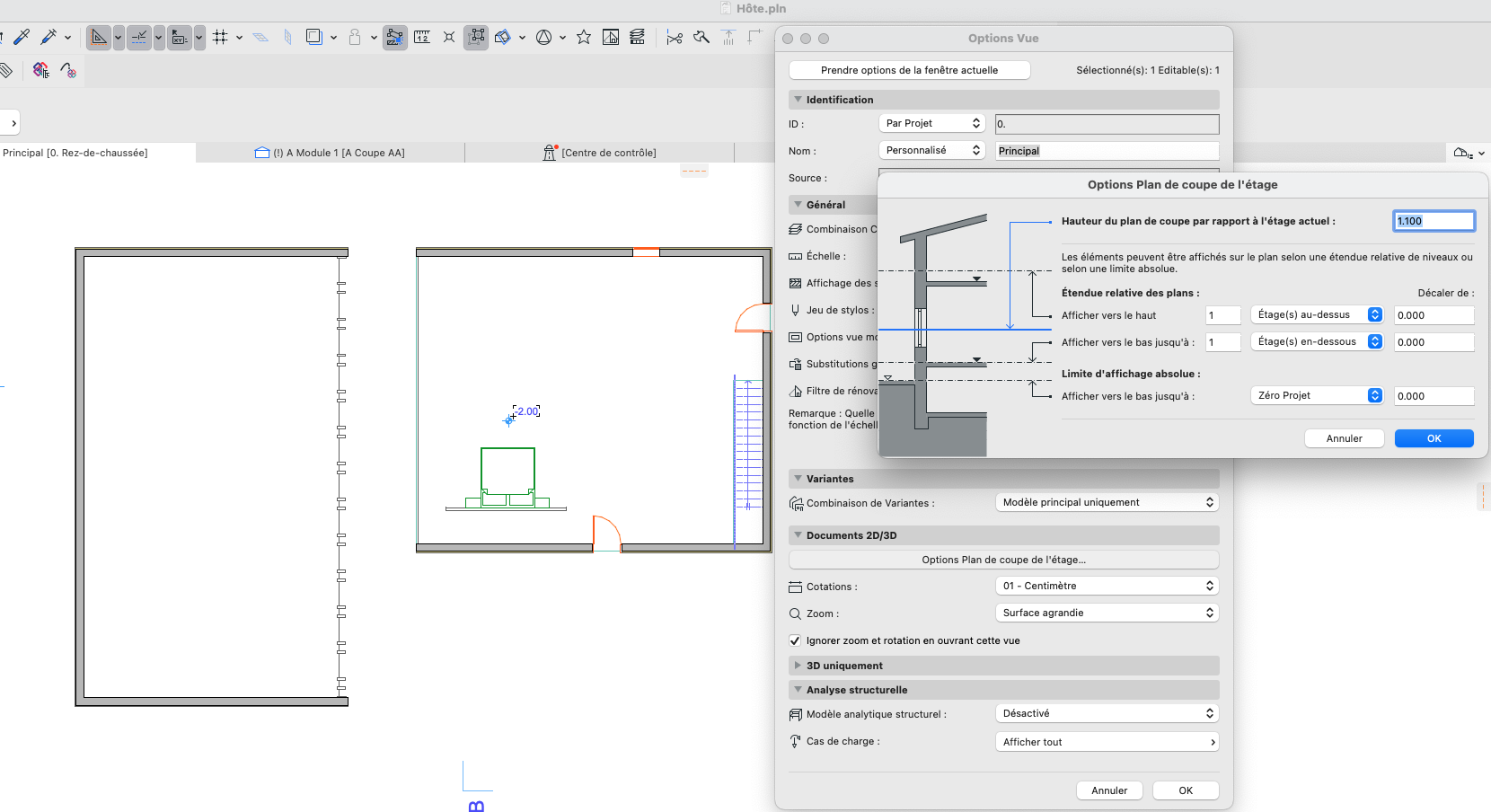Screen dimensions: 1491x812
Task: Click the 3D cube view toolbar icon
Action: point(503,37)
